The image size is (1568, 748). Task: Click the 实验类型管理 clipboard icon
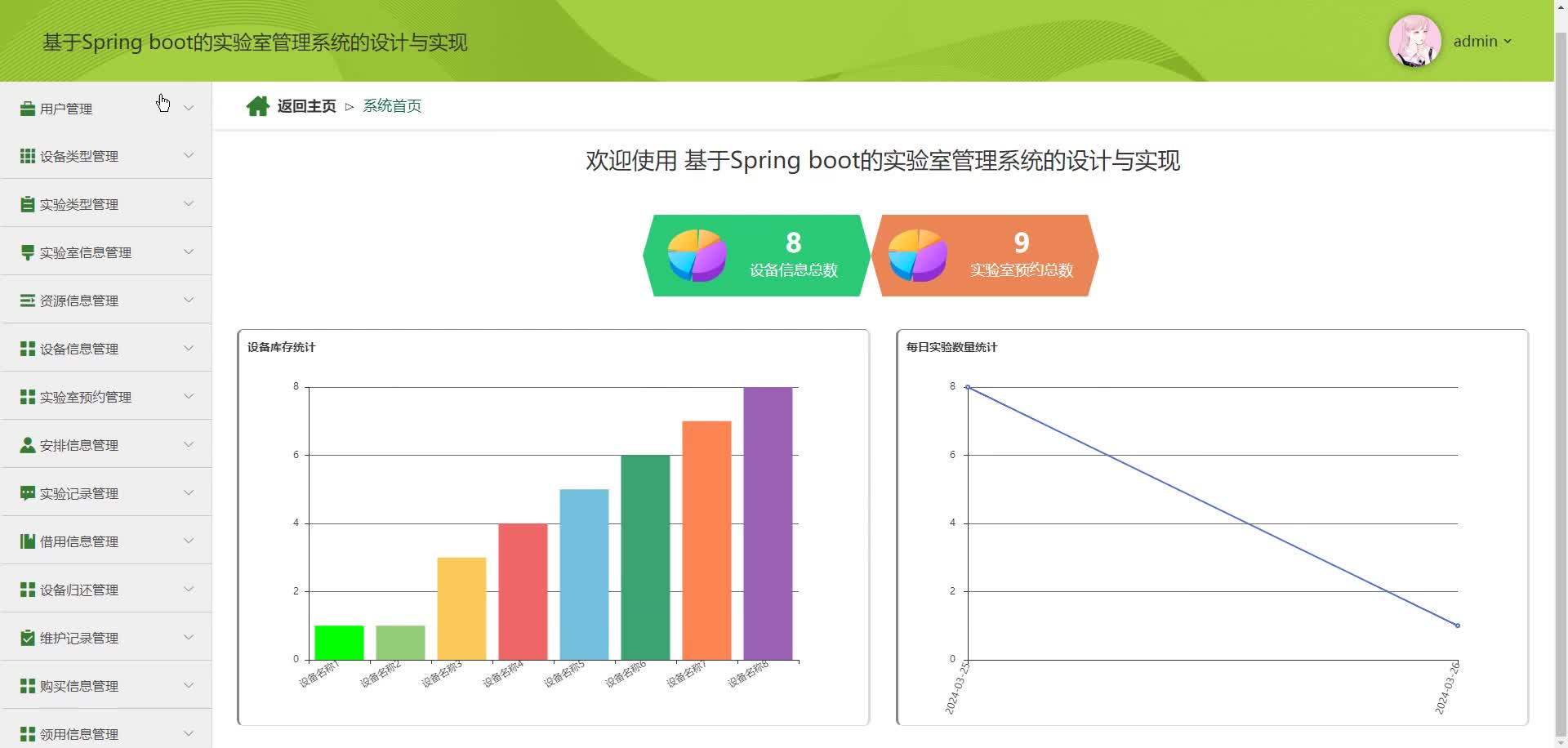tap(28, 204)
